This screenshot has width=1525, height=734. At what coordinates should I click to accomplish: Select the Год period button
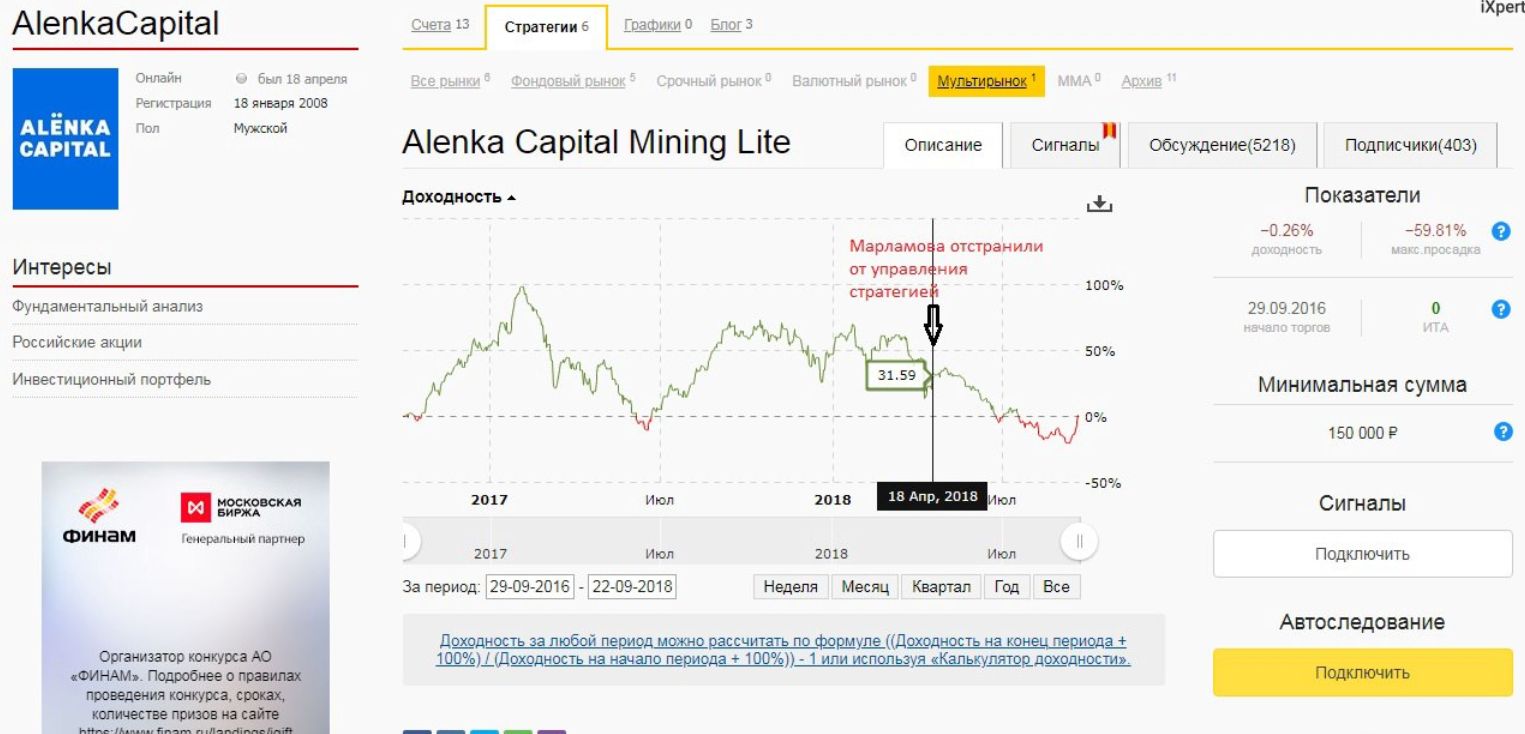(1006, 587)
